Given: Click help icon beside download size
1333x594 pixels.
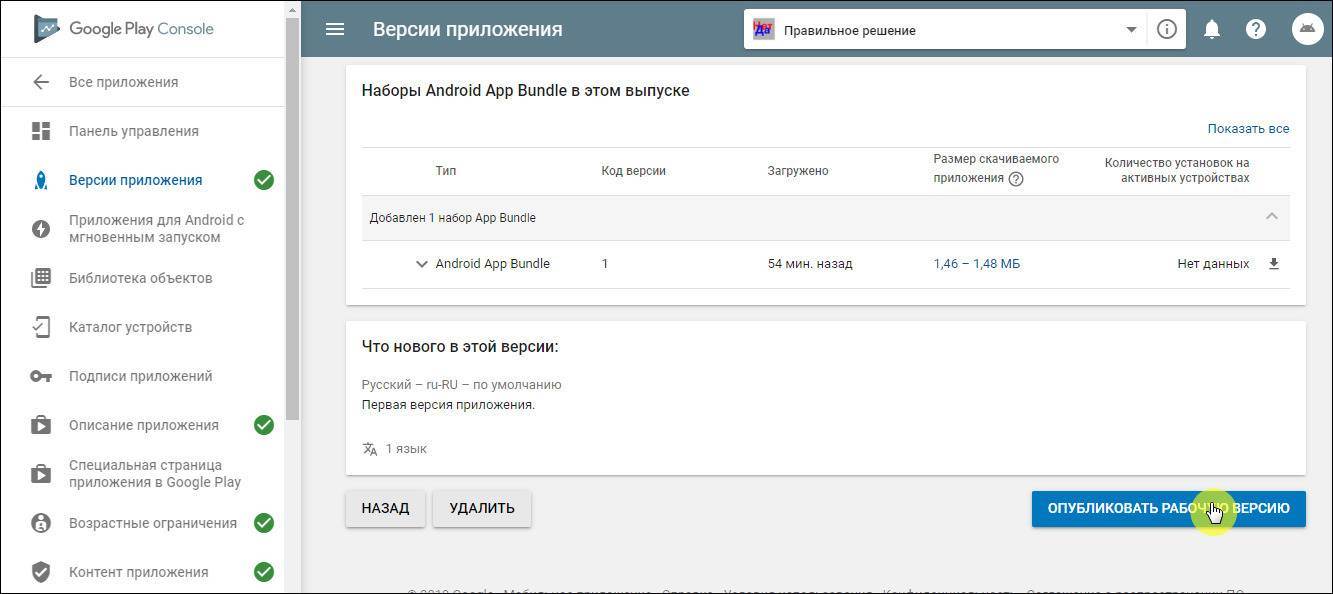Looking at the screenshot, I should pyautogui.click(x=1016, y=179).
